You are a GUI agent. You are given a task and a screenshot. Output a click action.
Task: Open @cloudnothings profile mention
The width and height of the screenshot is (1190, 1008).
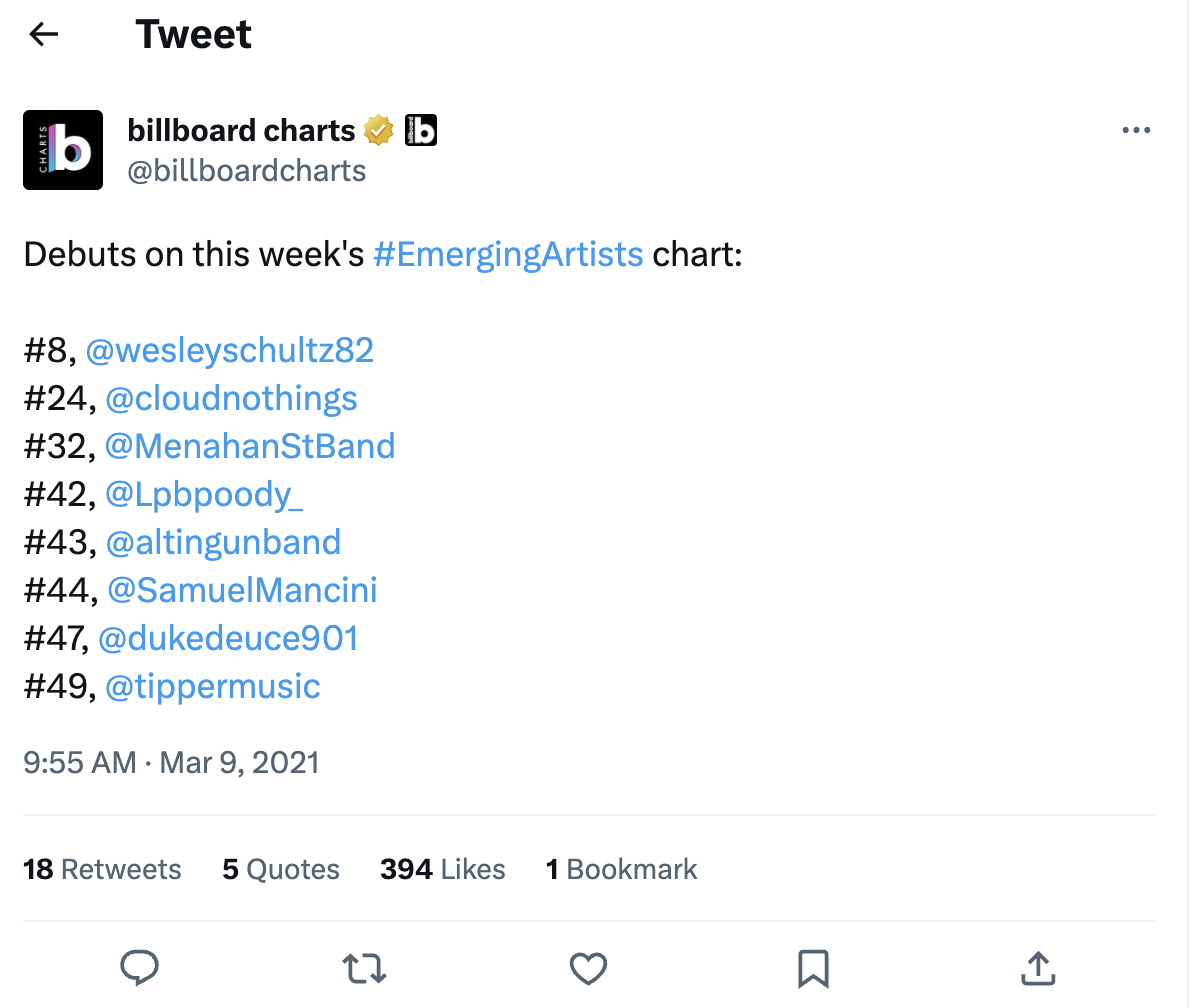click(231, 398)
